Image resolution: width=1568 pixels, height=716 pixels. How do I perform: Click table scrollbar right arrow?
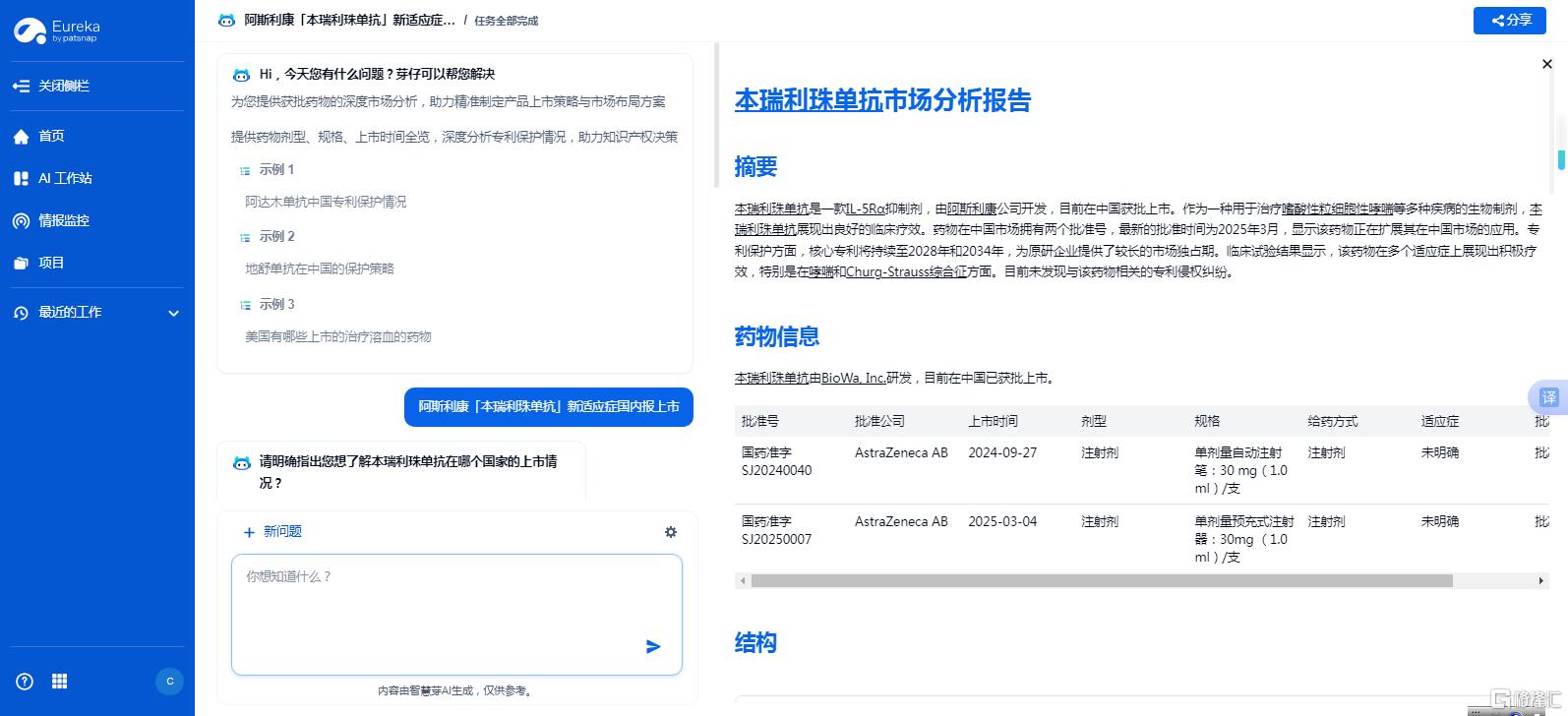(x=1540, y=580)
